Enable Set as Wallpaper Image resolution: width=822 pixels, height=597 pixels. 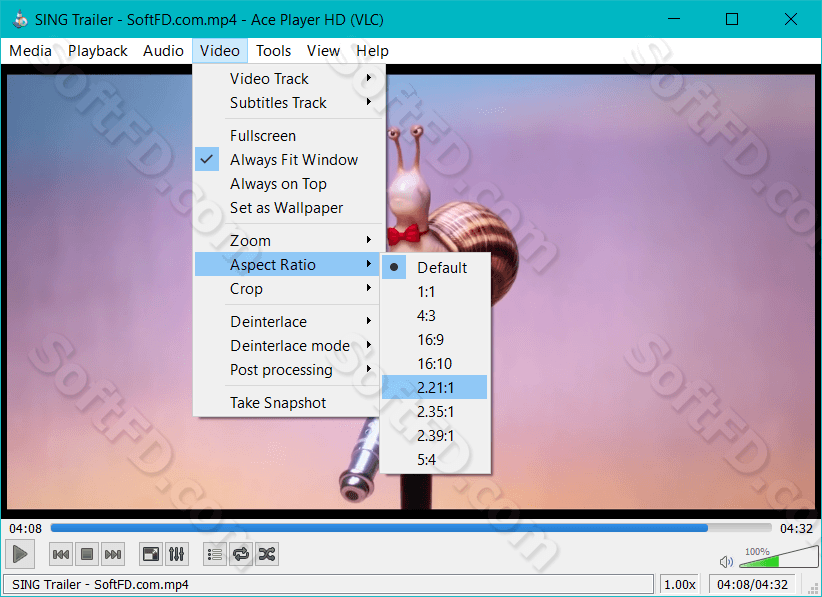point(287,208)
